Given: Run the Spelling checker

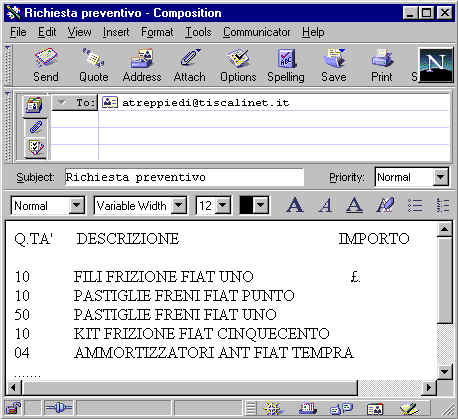Looking at the screenshot, I should (x=286, y=66).
